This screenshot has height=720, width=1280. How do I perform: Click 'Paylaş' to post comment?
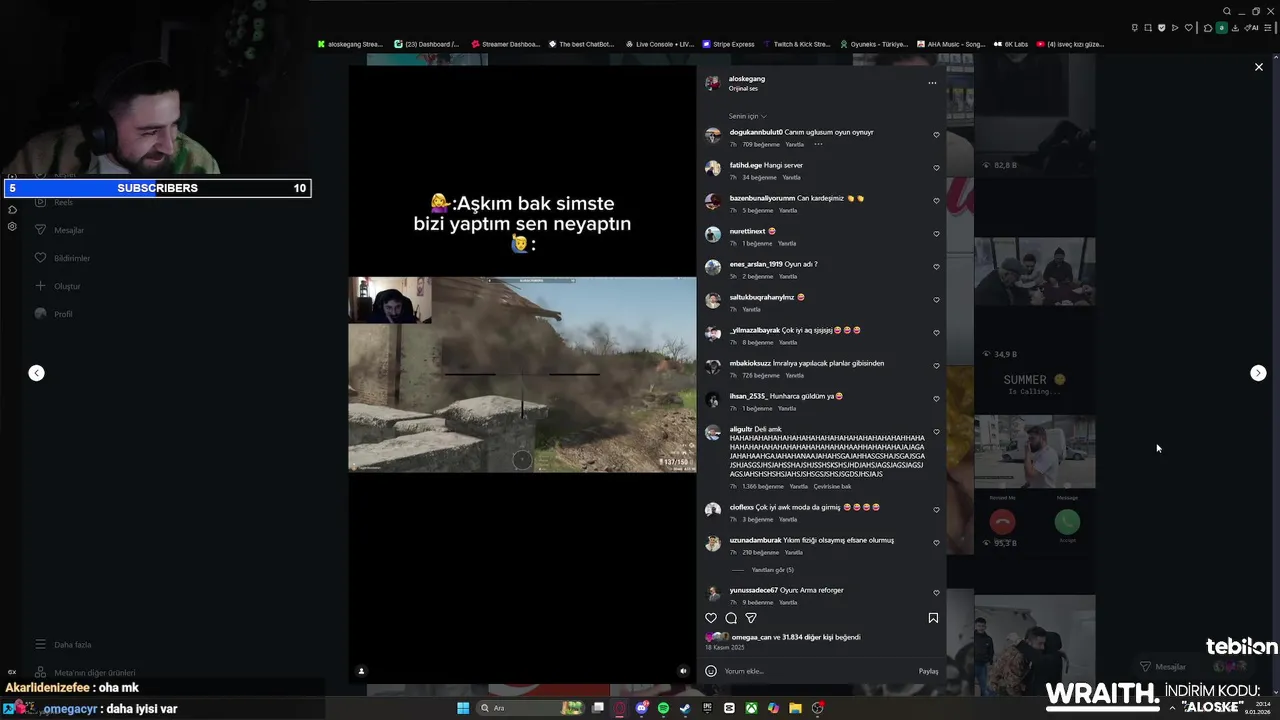click(928, 671)
